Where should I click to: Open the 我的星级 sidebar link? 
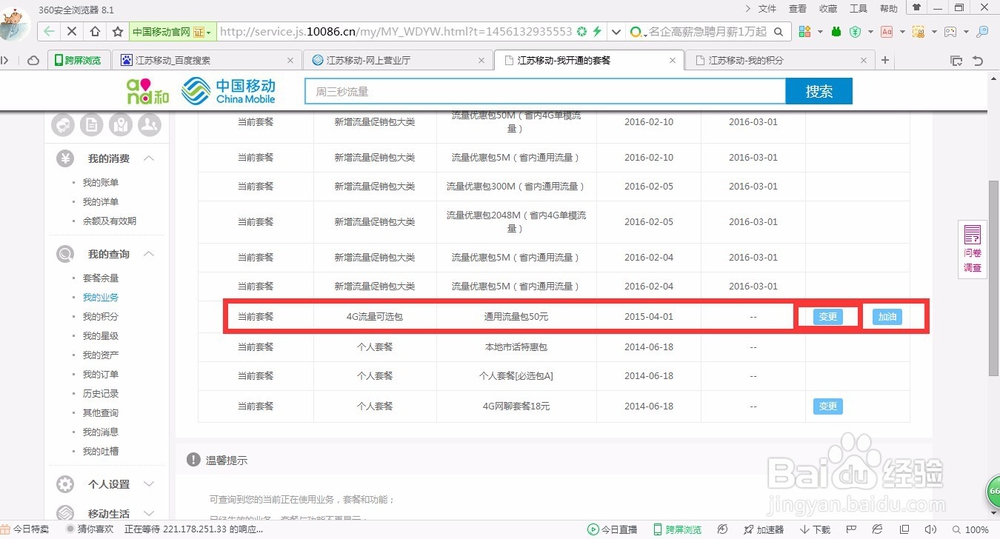tap(100, 336)
